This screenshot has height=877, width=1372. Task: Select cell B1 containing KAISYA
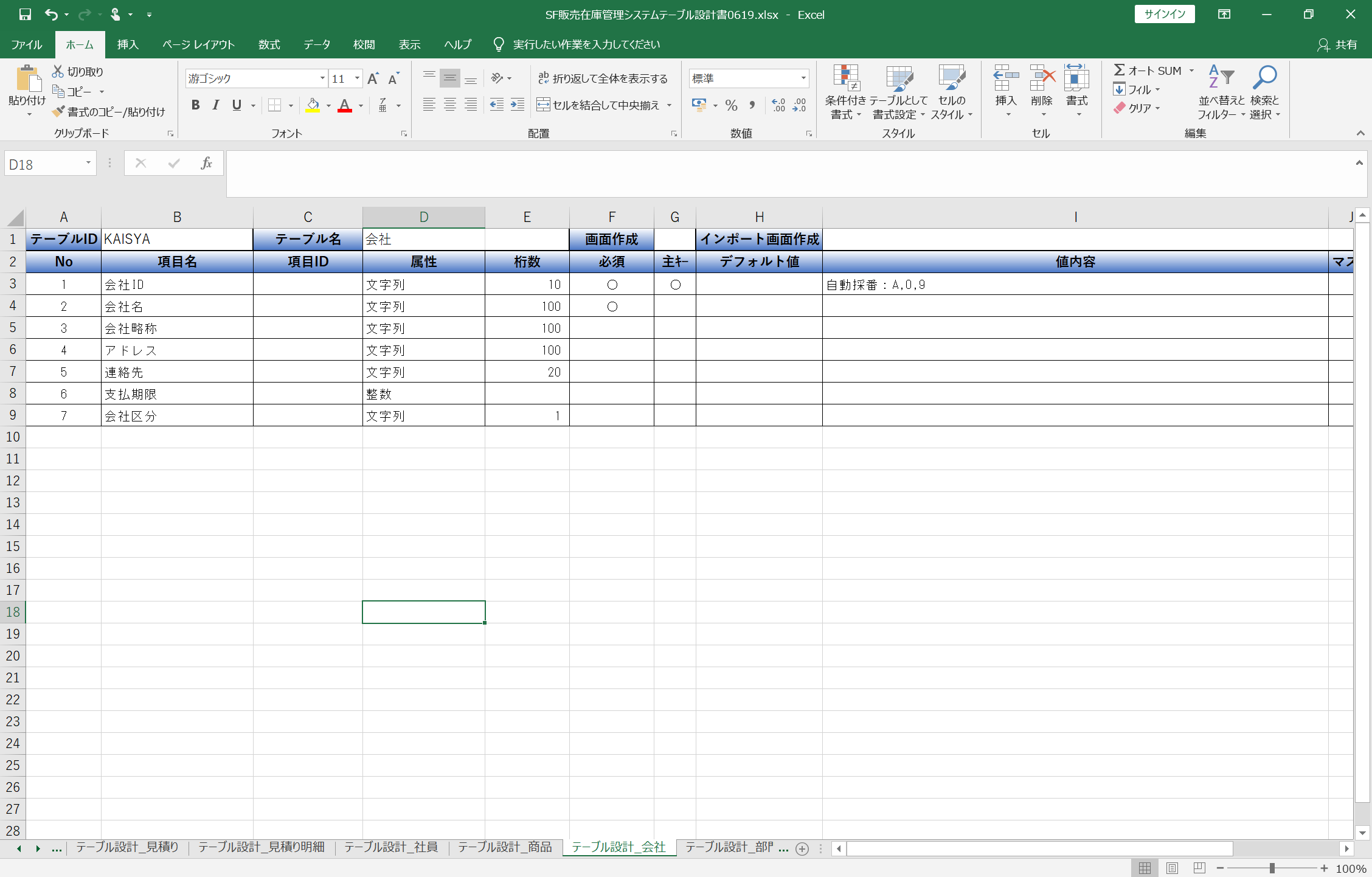176,239
